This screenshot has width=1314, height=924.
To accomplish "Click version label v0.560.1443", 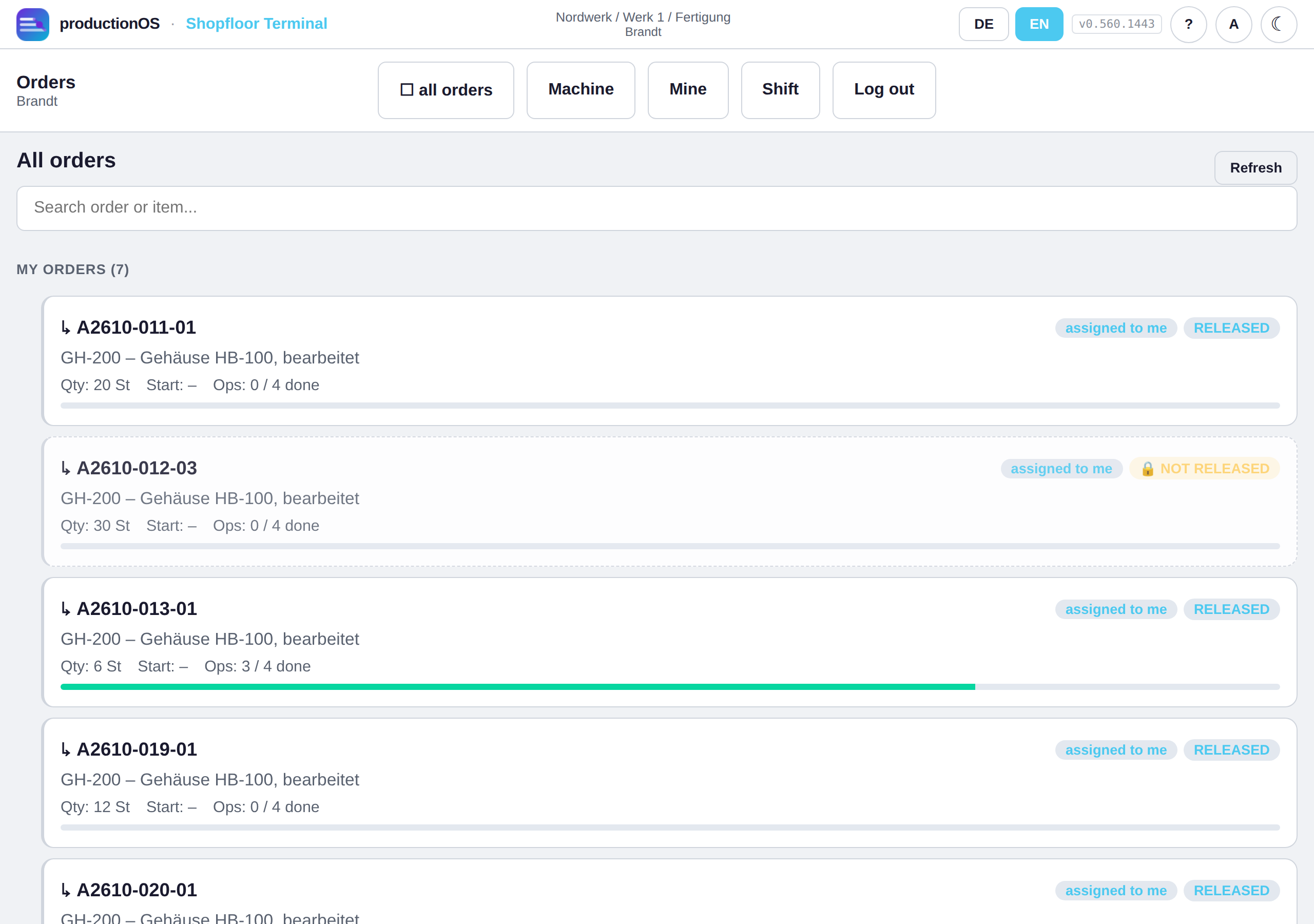I will (x=1116, y=24).
